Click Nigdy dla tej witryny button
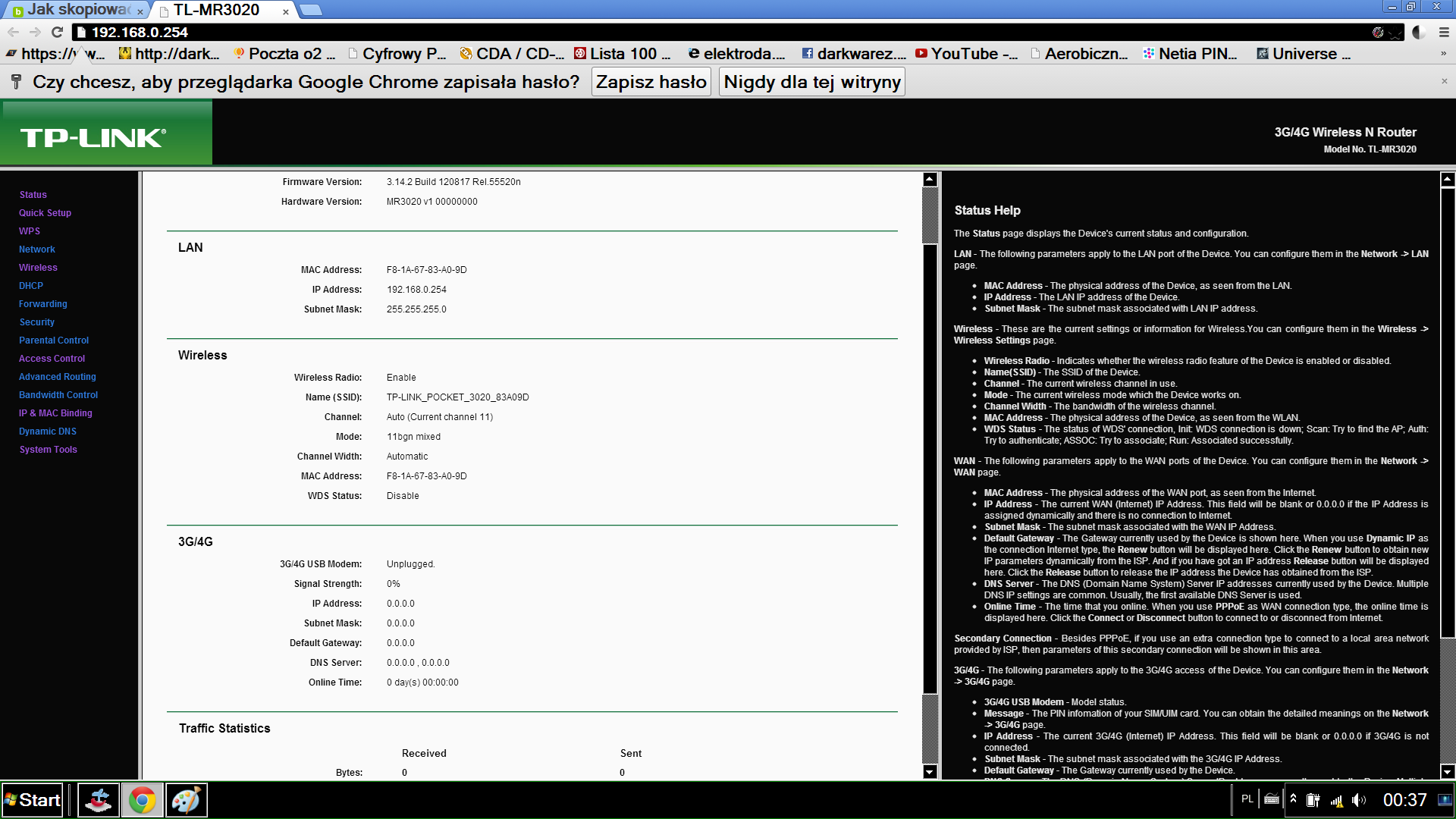 tap(812, 82)
